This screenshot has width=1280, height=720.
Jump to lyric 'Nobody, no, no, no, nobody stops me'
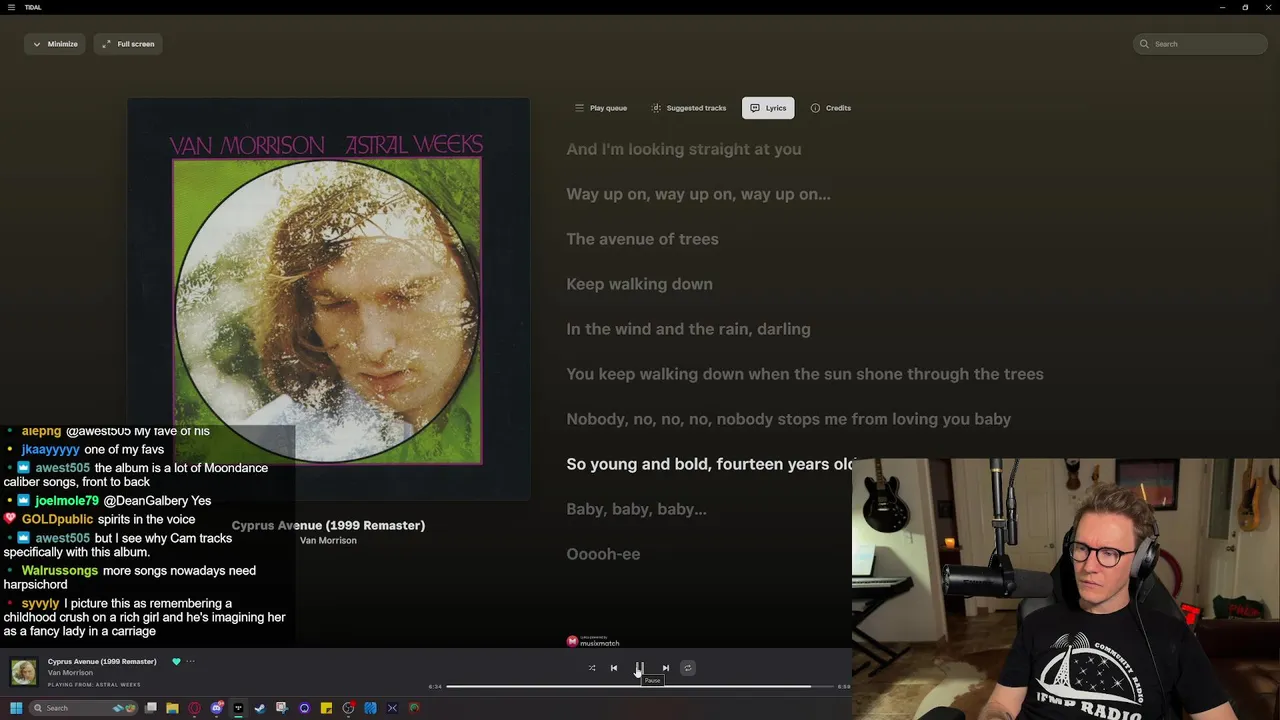(789, 419)
